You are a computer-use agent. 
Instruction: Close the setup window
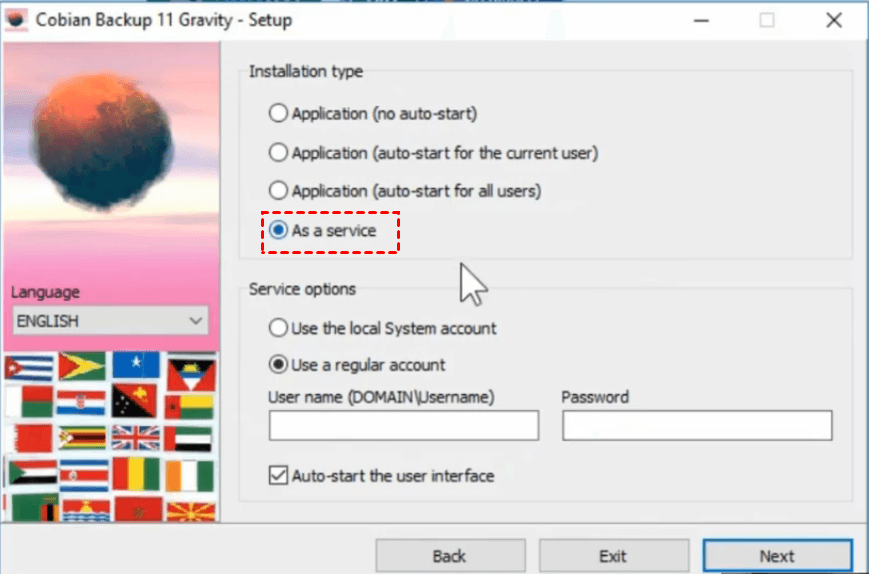coord(834,20)
